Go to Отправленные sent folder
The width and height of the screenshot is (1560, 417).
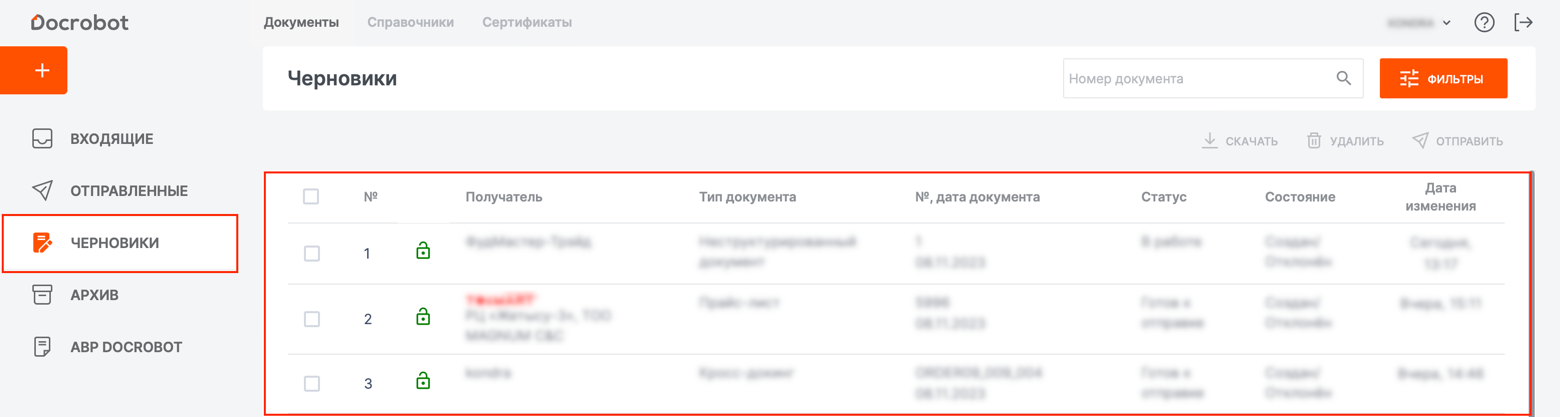127,191
